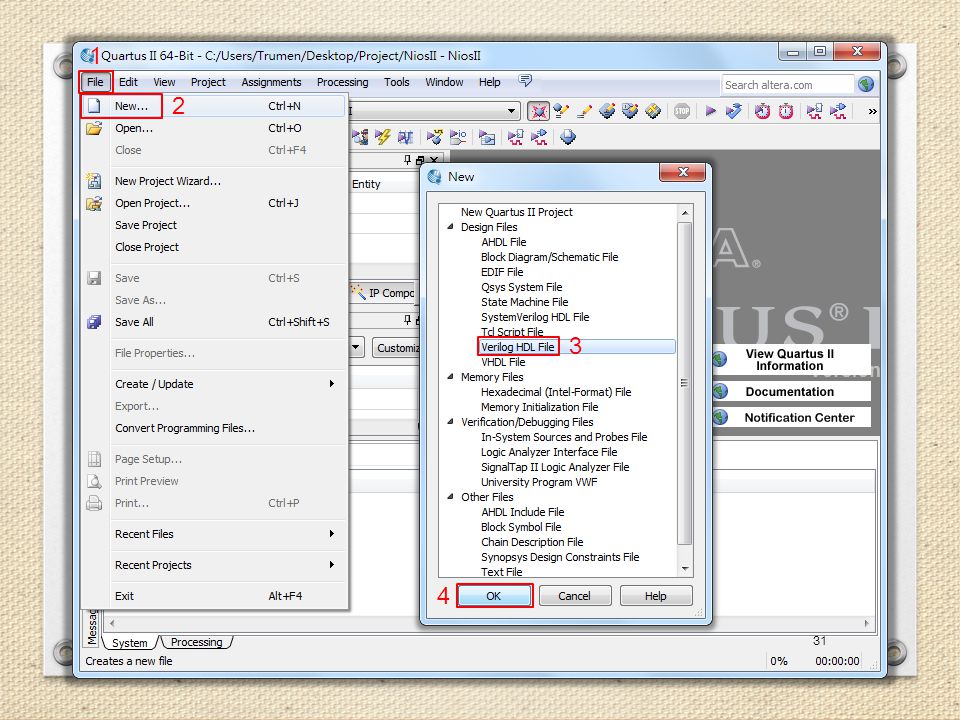Select Memory Initialization File
Screen dimensions: 960x720
tap(539, 407)
